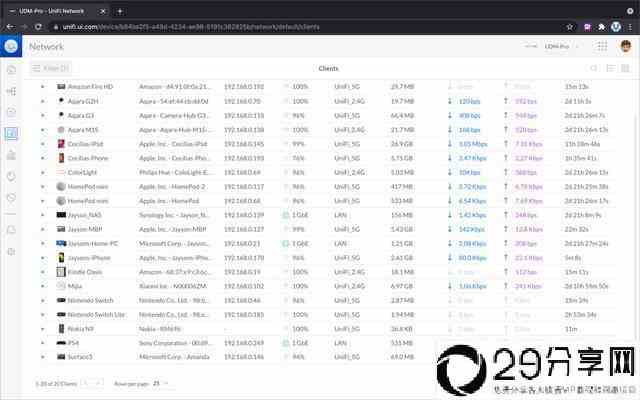Go back with the browser back arrow
The height and width of the screenshot is (400, 640).
tap(10, 27)
